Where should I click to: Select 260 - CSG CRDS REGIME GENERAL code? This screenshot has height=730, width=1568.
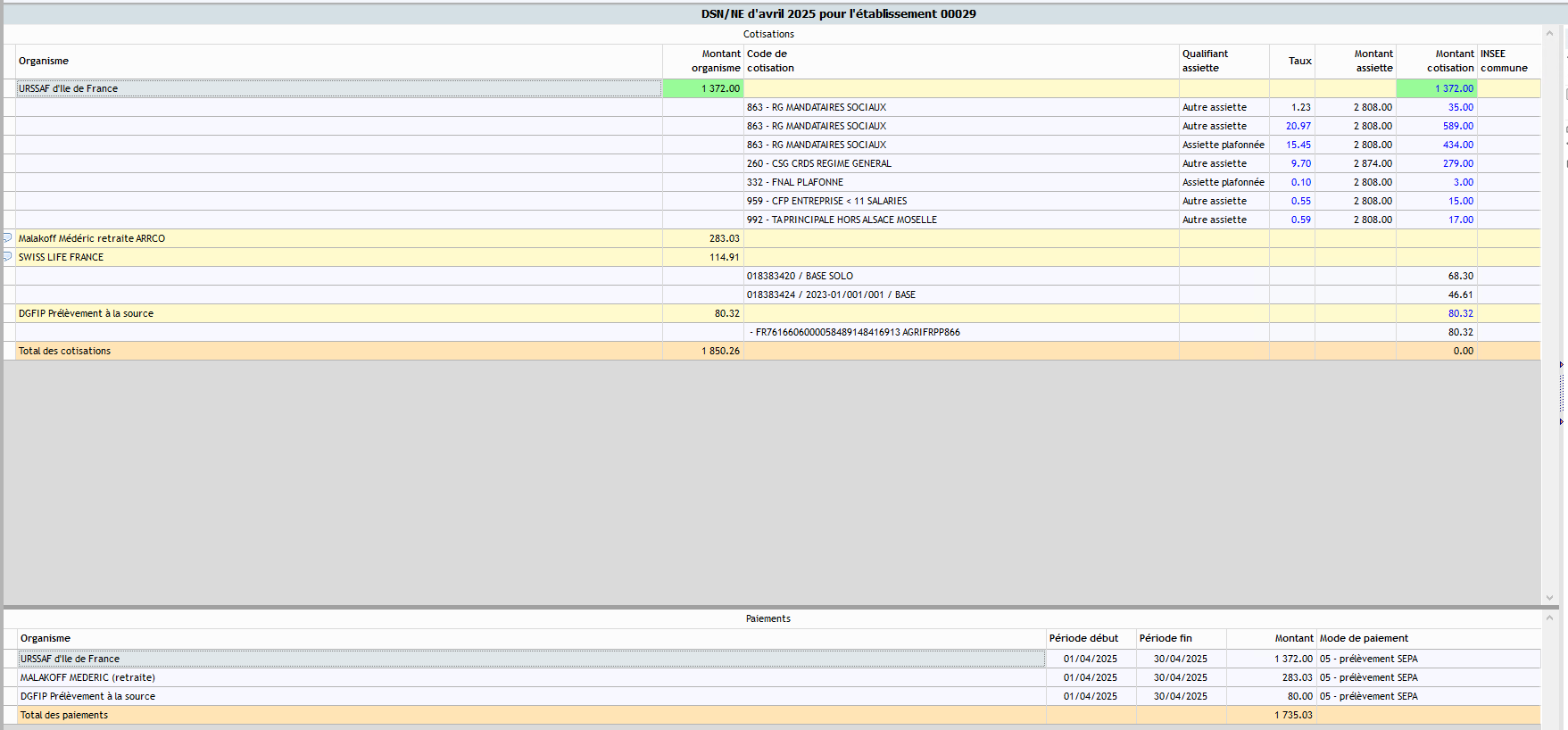click(x=819, y=163)
